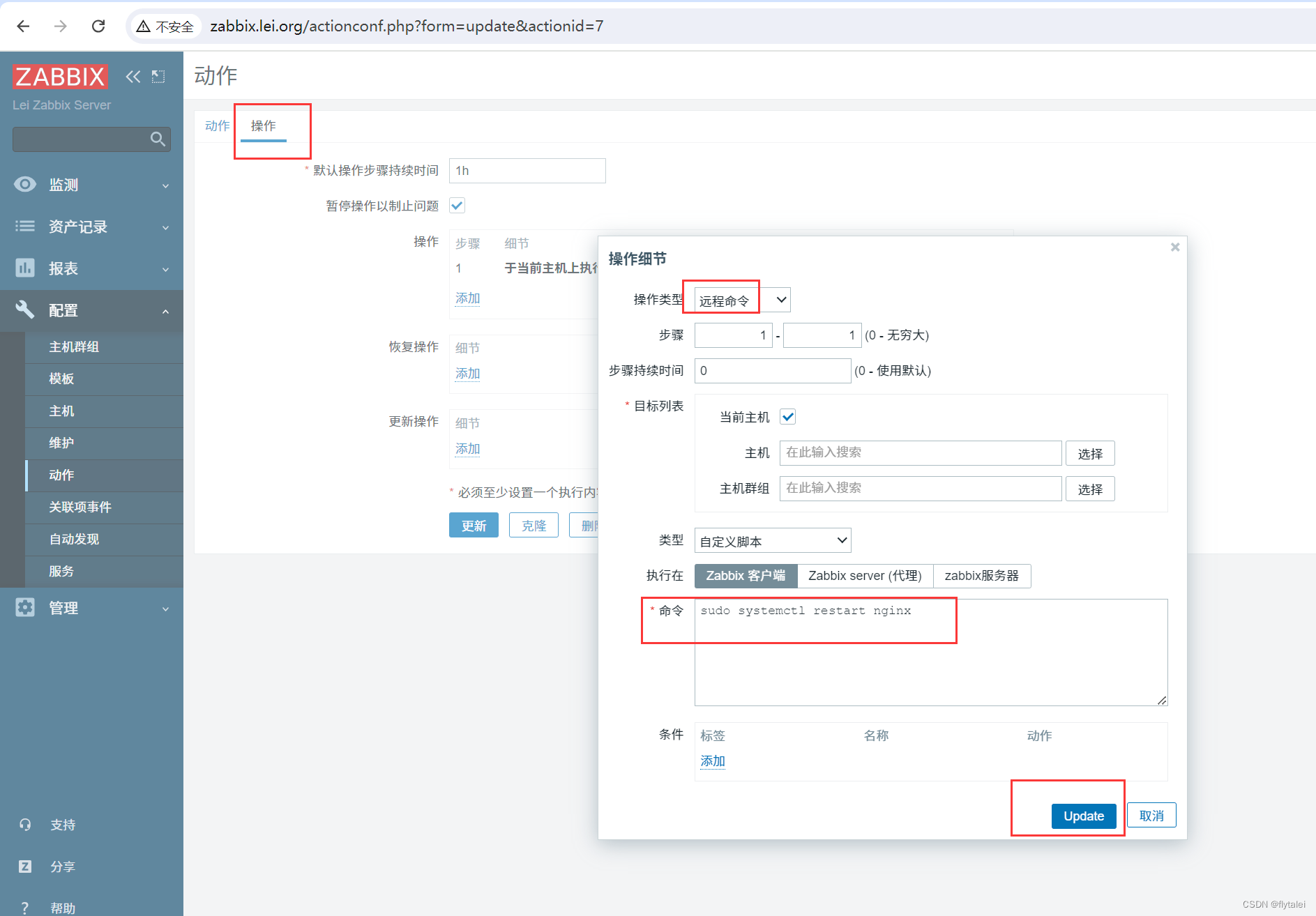Toggle the 暂停操作以制止问题 checkbox

(457, 206)
